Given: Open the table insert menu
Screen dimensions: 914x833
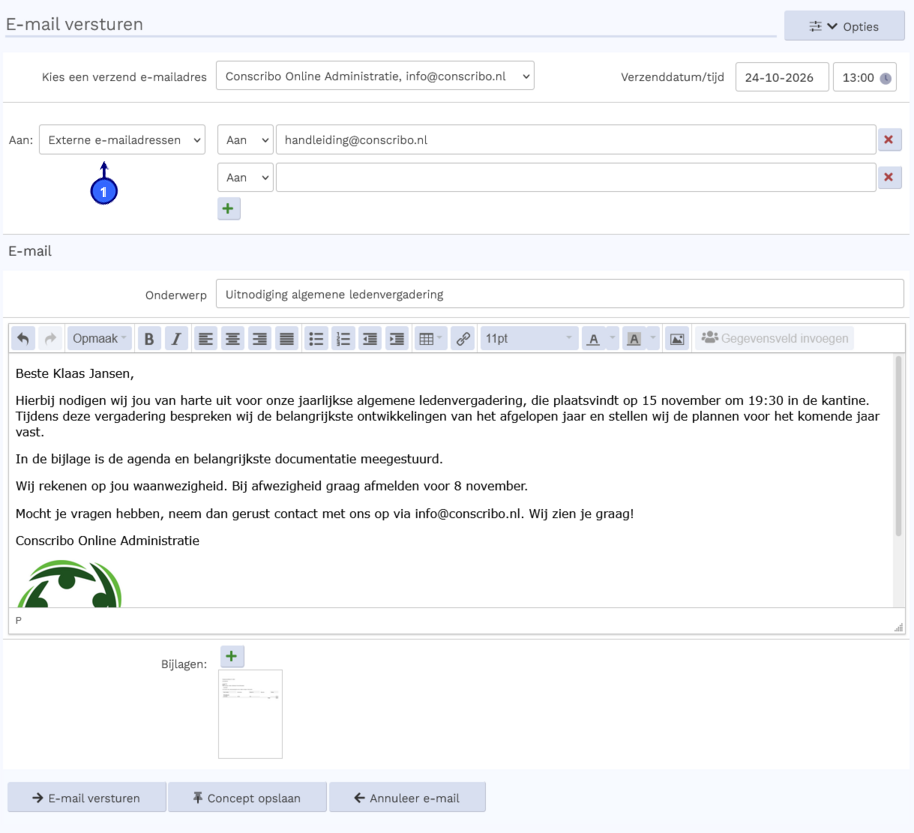Looking at the screenshot, I should tap(431, 339).
